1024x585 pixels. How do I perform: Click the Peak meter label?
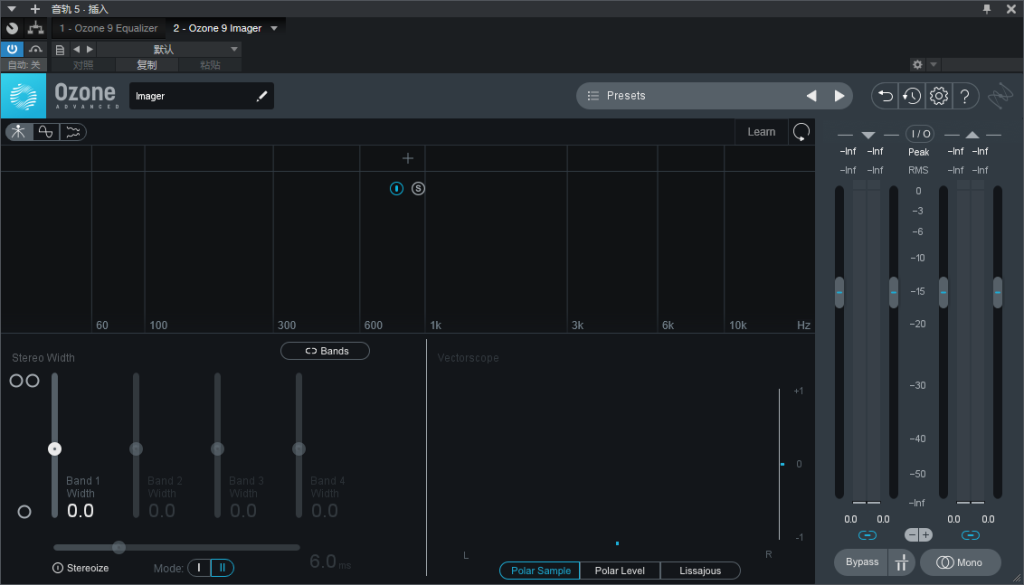tap(918, 152)
